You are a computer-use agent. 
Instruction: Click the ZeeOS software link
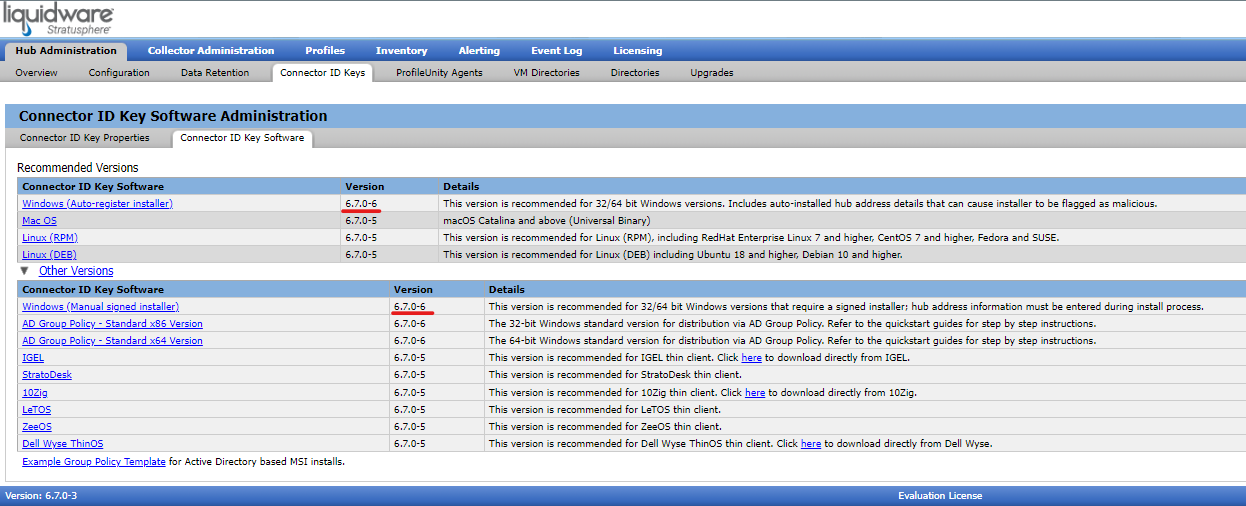click(x=37, y=426)
